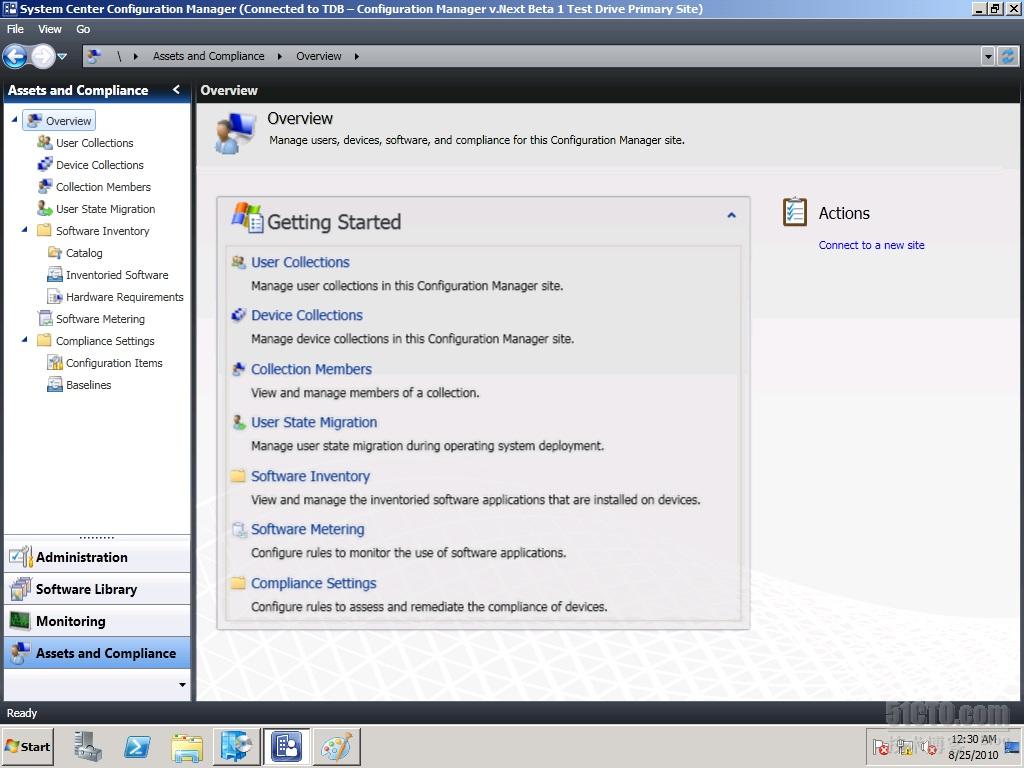Click the User State Migration tree icon
This screenshot has height=768, width=1024.
(44, 208)
